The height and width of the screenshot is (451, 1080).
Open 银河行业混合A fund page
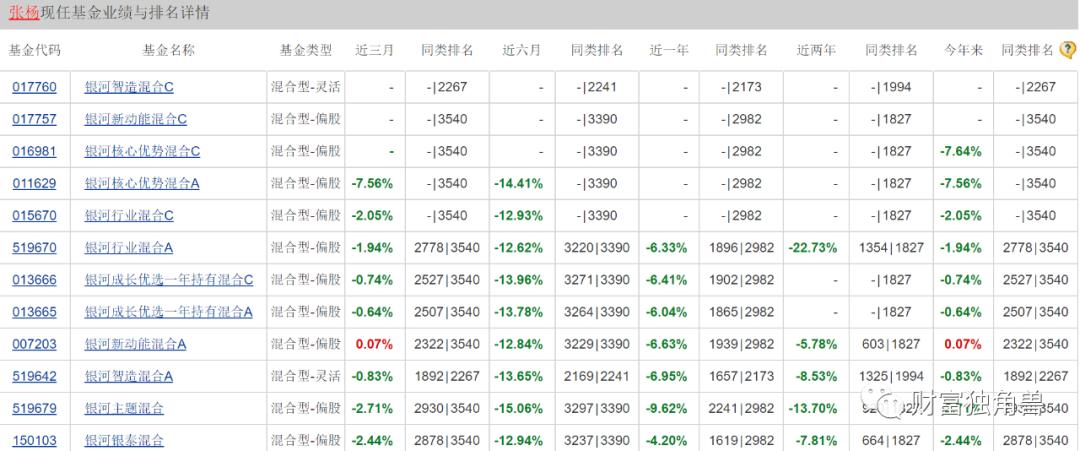(129, 248)
